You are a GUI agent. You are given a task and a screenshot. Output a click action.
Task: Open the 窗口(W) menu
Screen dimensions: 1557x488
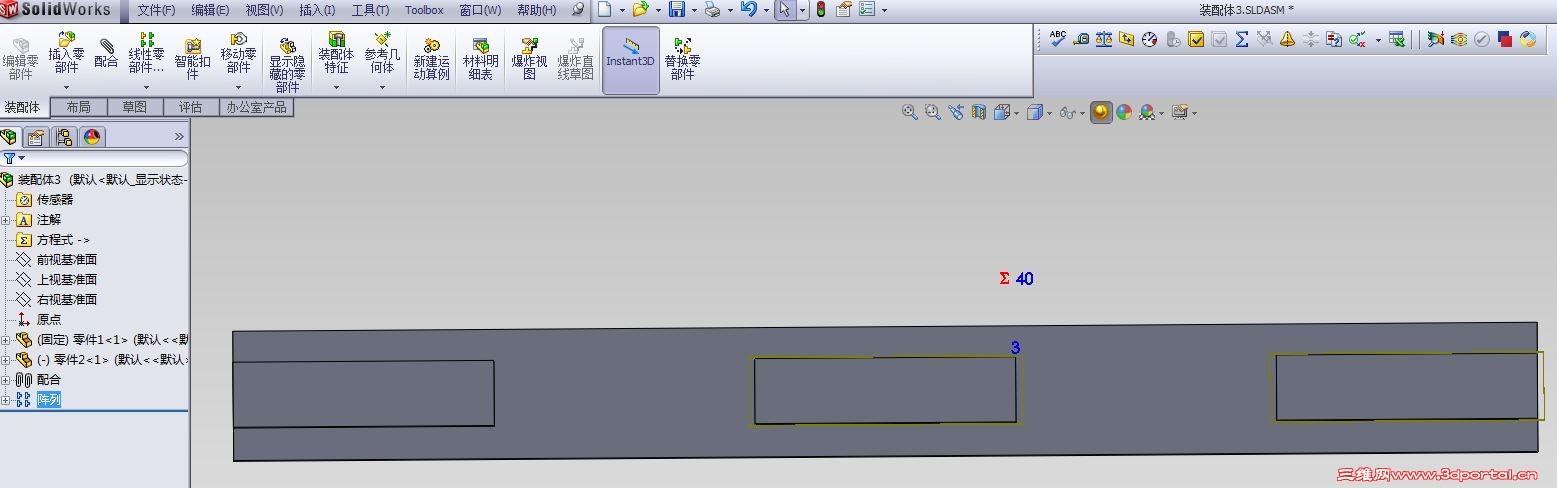(480, 10)
